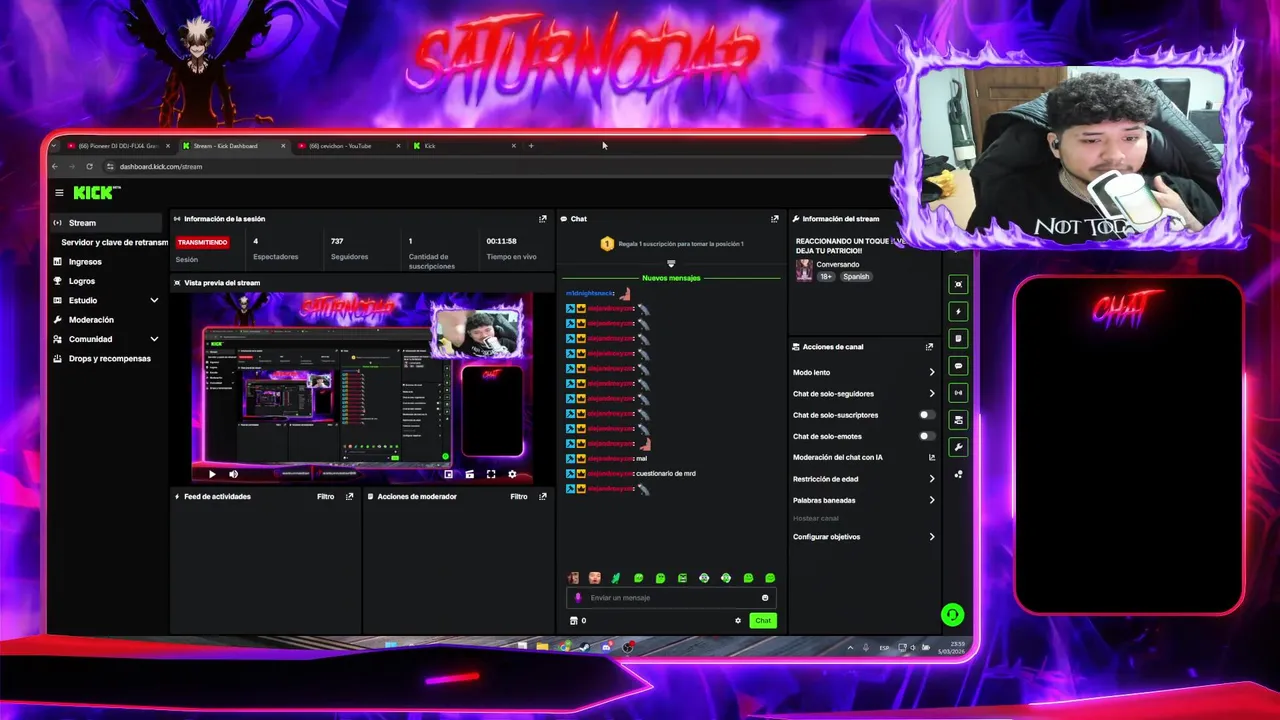The width and height of the screenshot is (1280, 720).
Task: Click the storefront icon below message box
Action: click(573, 621)
